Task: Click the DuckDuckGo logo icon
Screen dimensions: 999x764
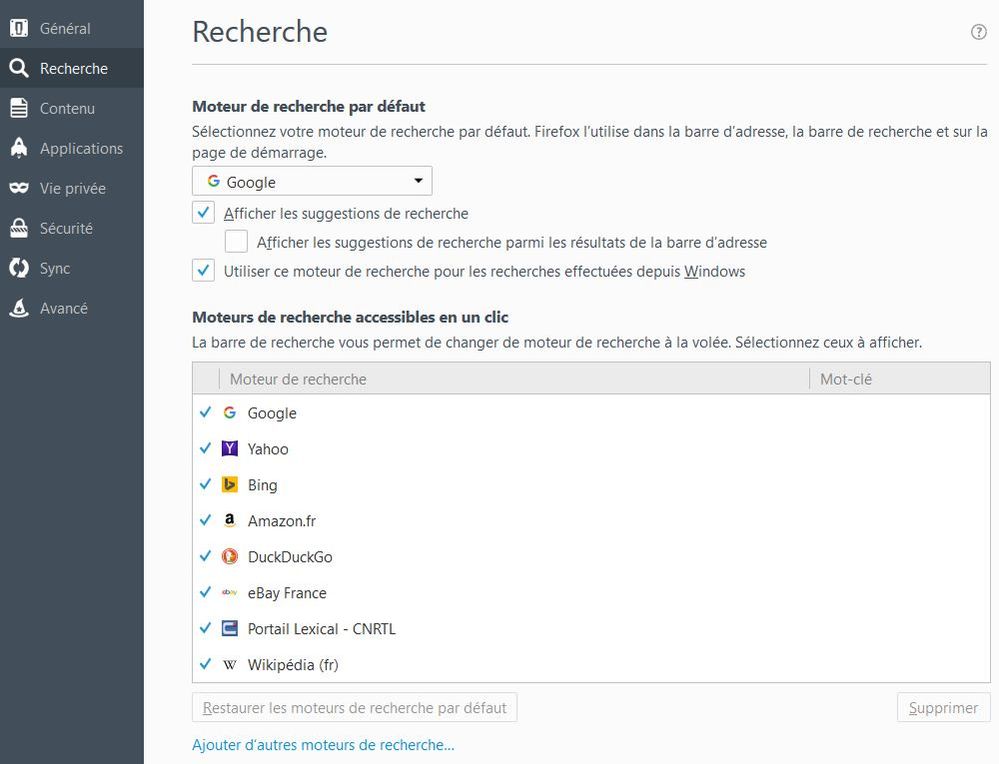Action: click(x=230, y=557)
